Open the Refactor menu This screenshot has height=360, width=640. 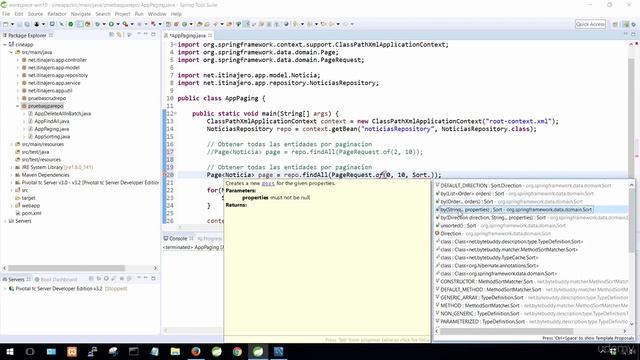[57, 14]
